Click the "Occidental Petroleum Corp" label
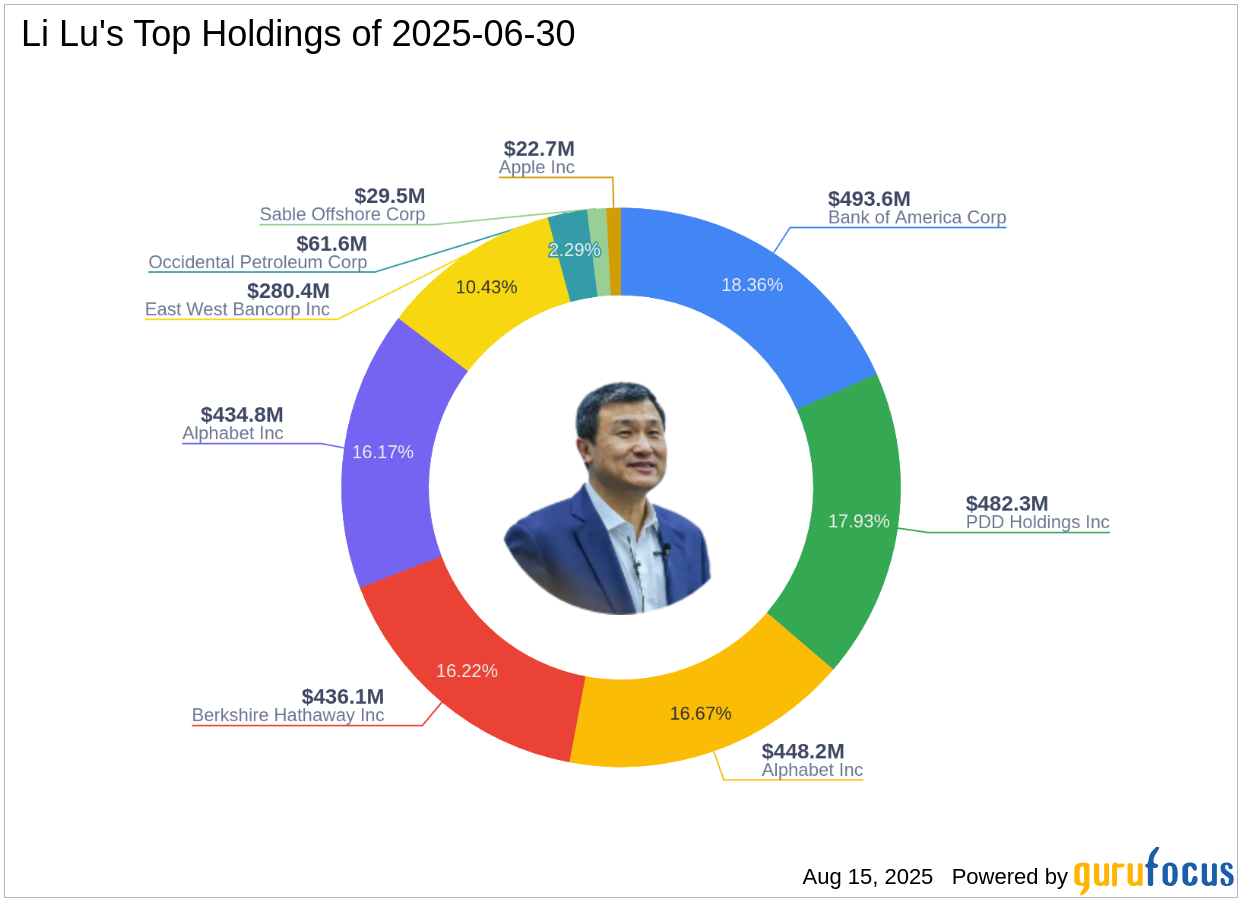The height and width of the screenshot is (902, 1242). (258, 262)
